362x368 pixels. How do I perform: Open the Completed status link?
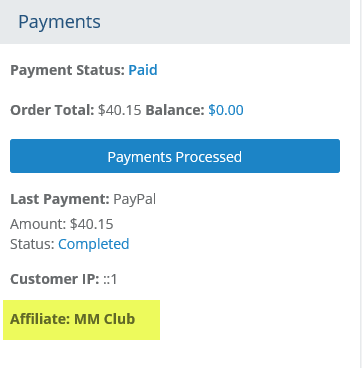pos(94,244)
